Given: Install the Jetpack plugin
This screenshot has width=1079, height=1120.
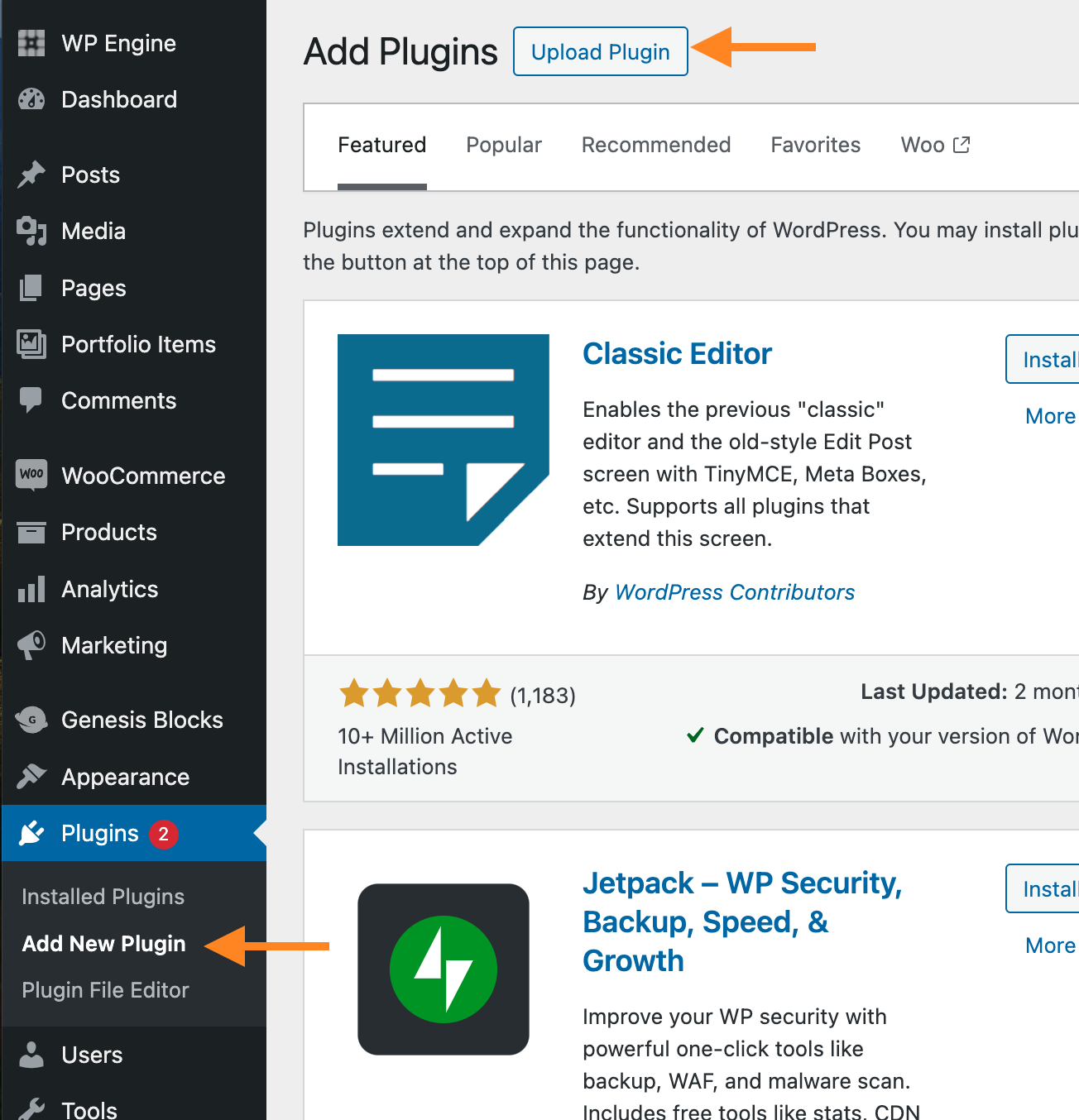Looking at the screenshot, I should coord(1043,888).
